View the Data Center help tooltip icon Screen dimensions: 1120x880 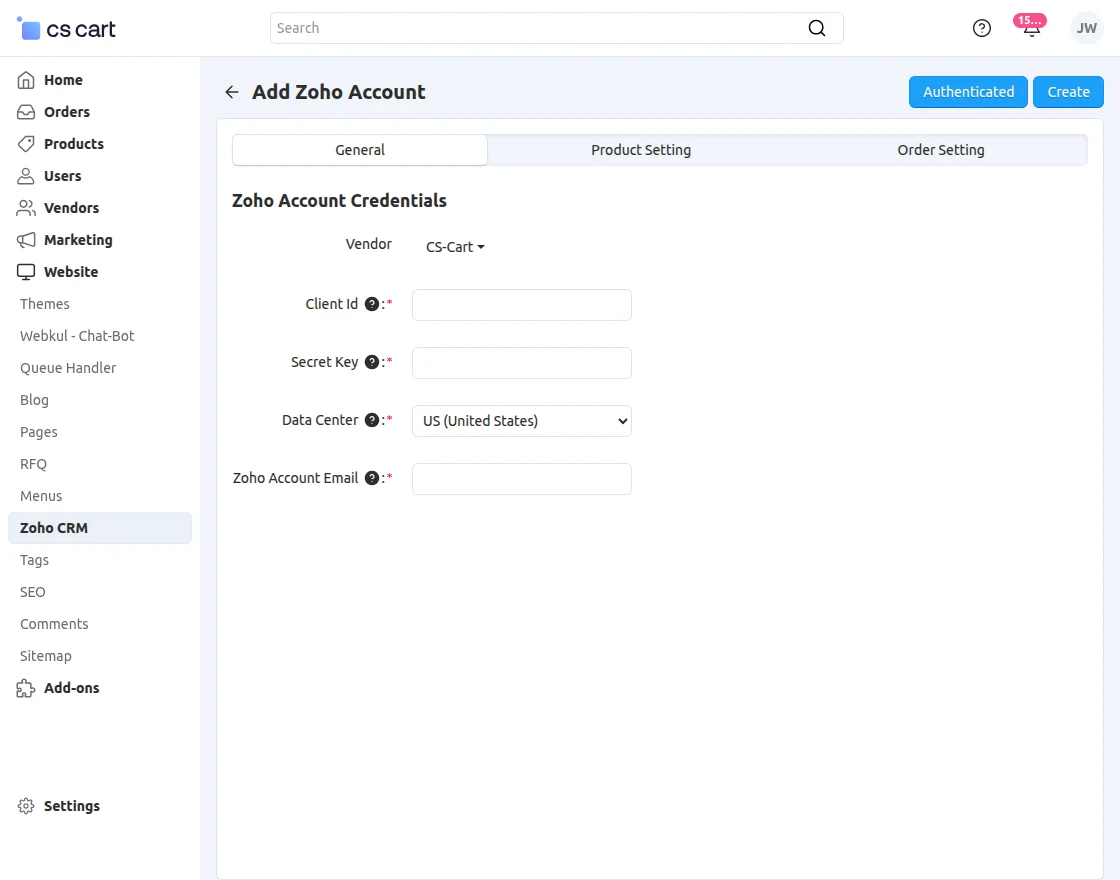(x=372, y=420)
